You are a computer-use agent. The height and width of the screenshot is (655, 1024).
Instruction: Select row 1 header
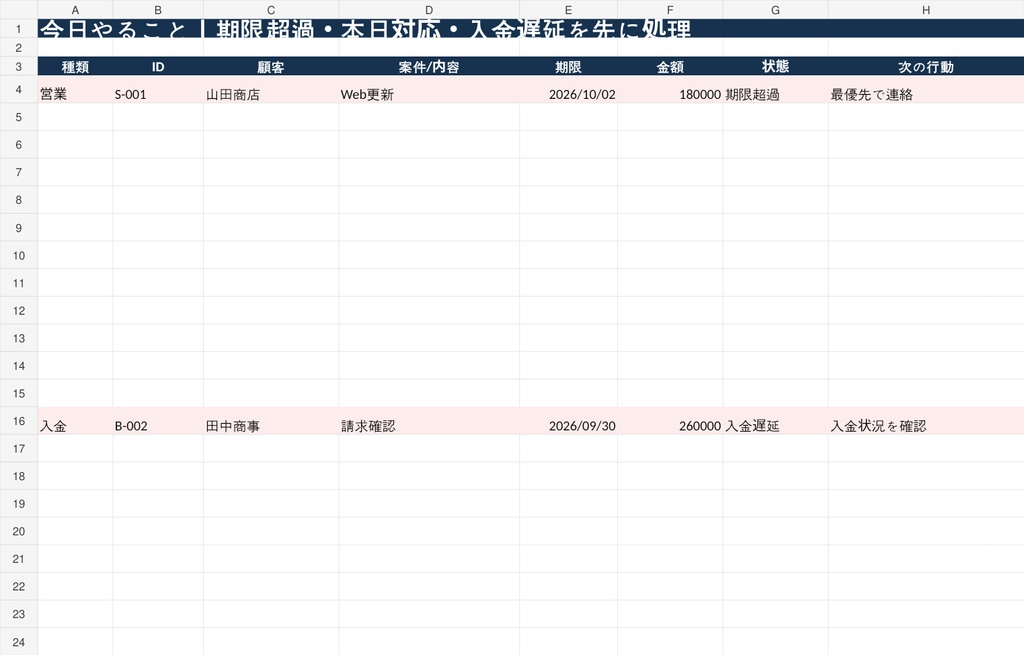[19, 29]
